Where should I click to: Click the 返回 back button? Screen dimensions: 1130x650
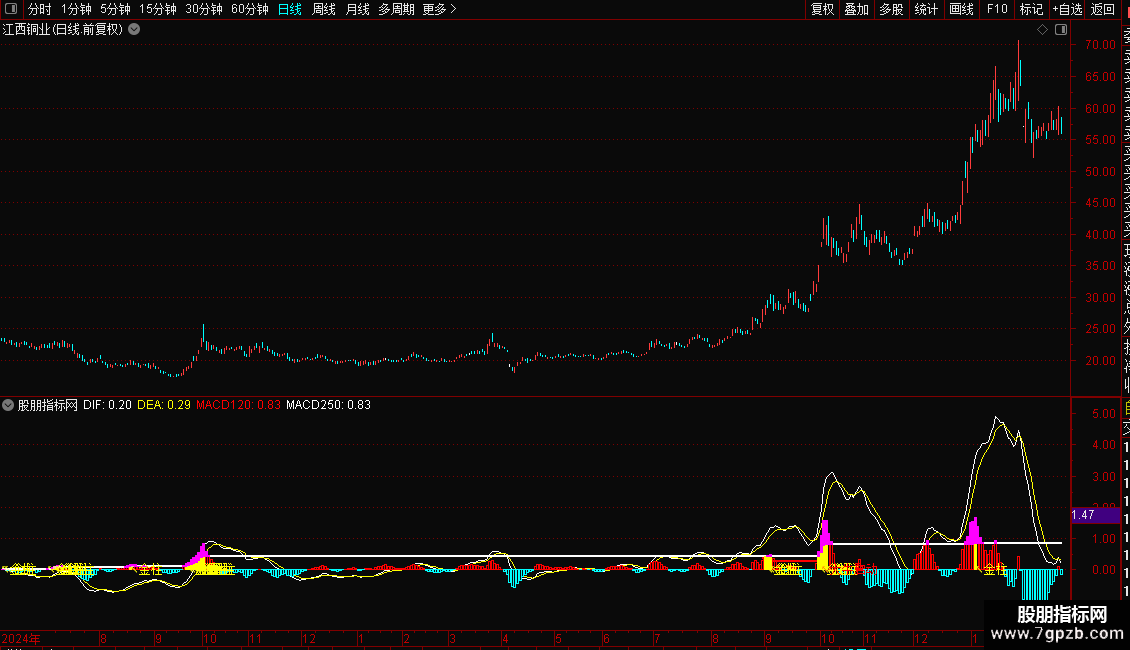(1103, 9)
